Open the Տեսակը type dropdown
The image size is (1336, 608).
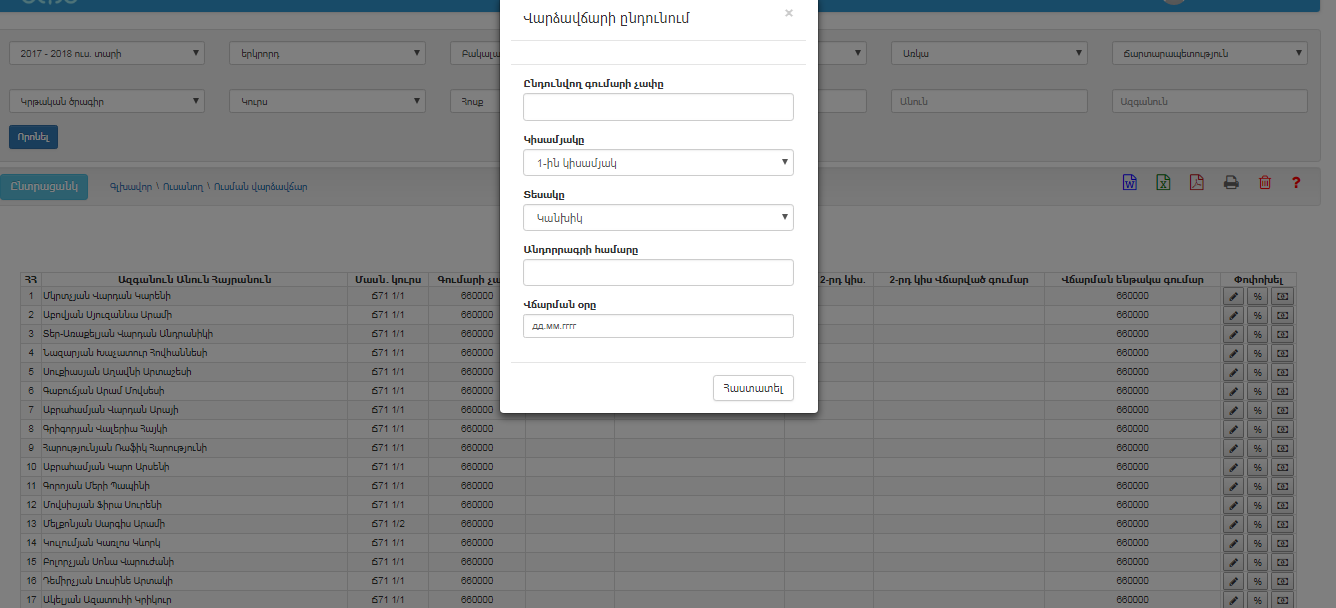(x=658, y=217)
